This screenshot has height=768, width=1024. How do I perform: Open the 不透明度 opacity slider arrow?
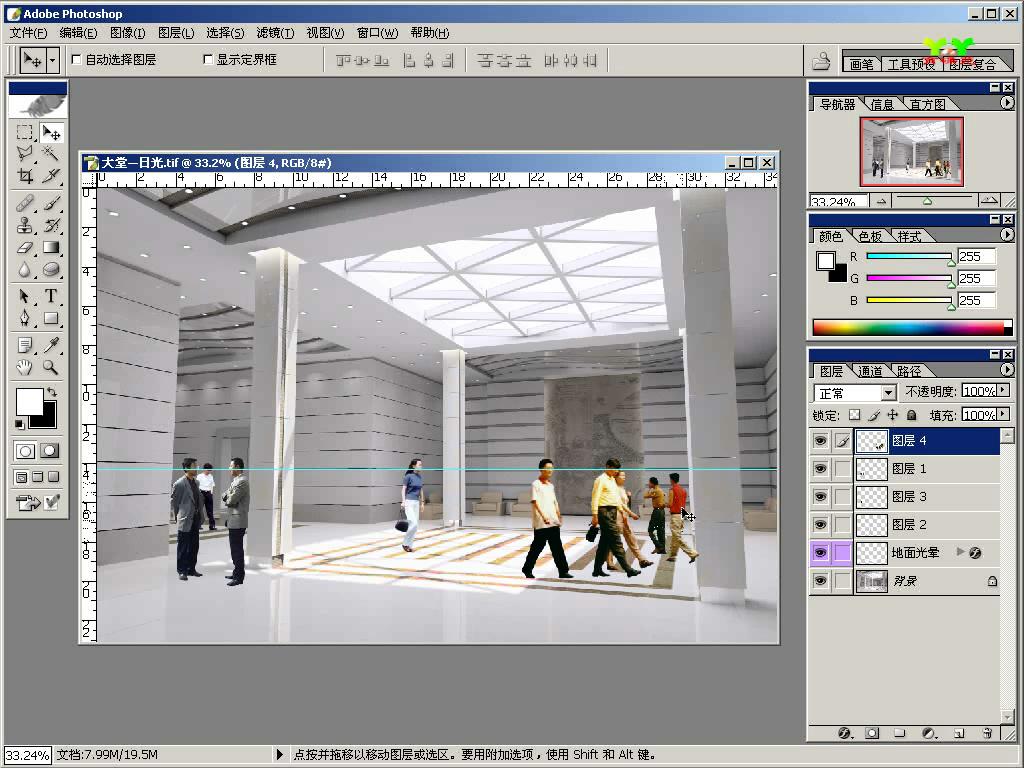1003,391
